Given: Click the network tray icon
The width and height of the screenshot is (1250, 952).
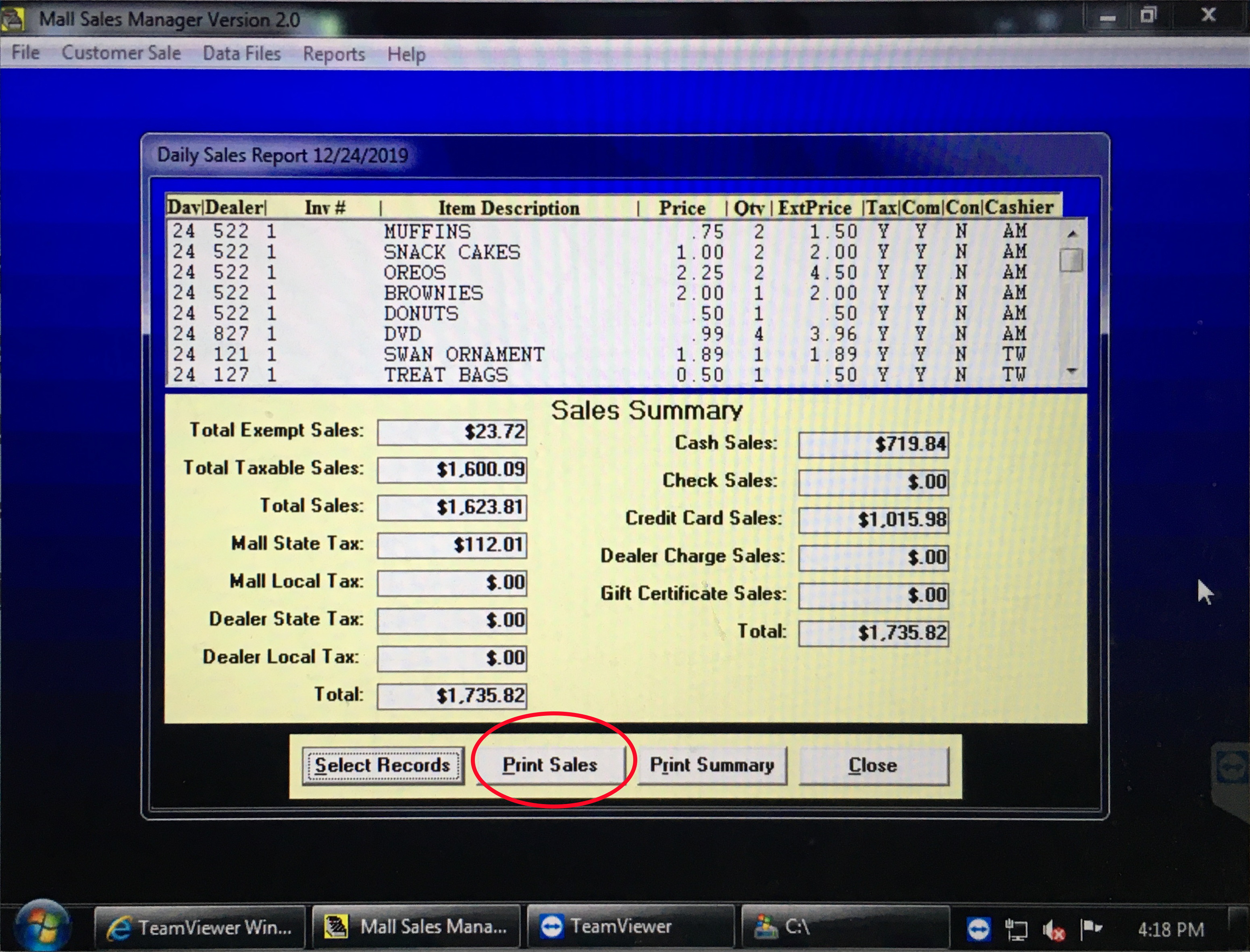Looking at the screenshot, I should point(1015,929).
